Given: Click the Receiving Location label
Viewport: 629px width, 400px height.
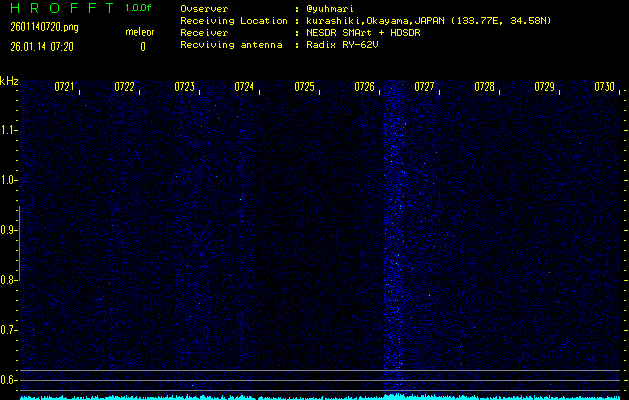Looking at the screenshot, I should 234,21.
